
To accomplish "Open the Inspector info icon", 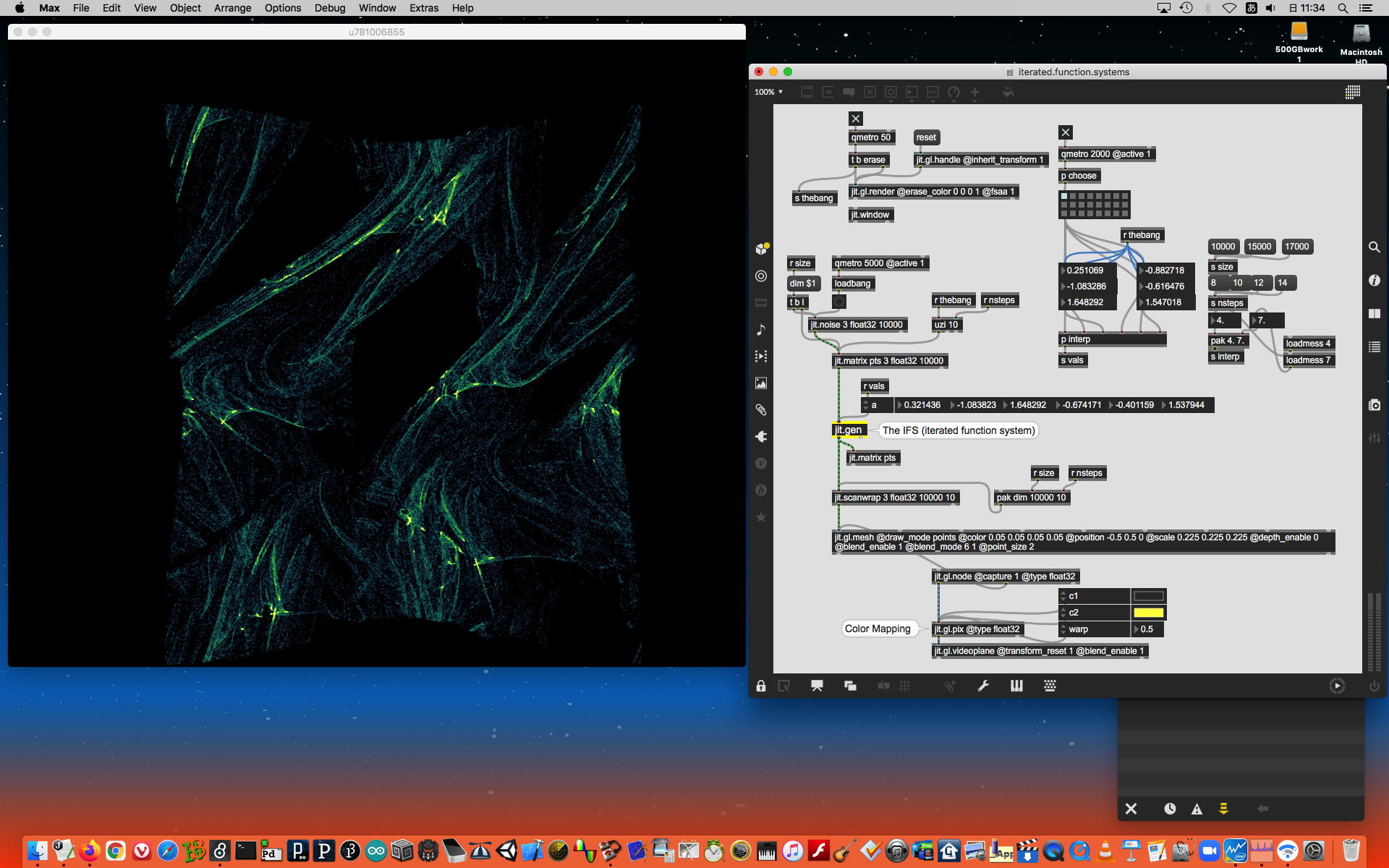I will pos(1375,281).
